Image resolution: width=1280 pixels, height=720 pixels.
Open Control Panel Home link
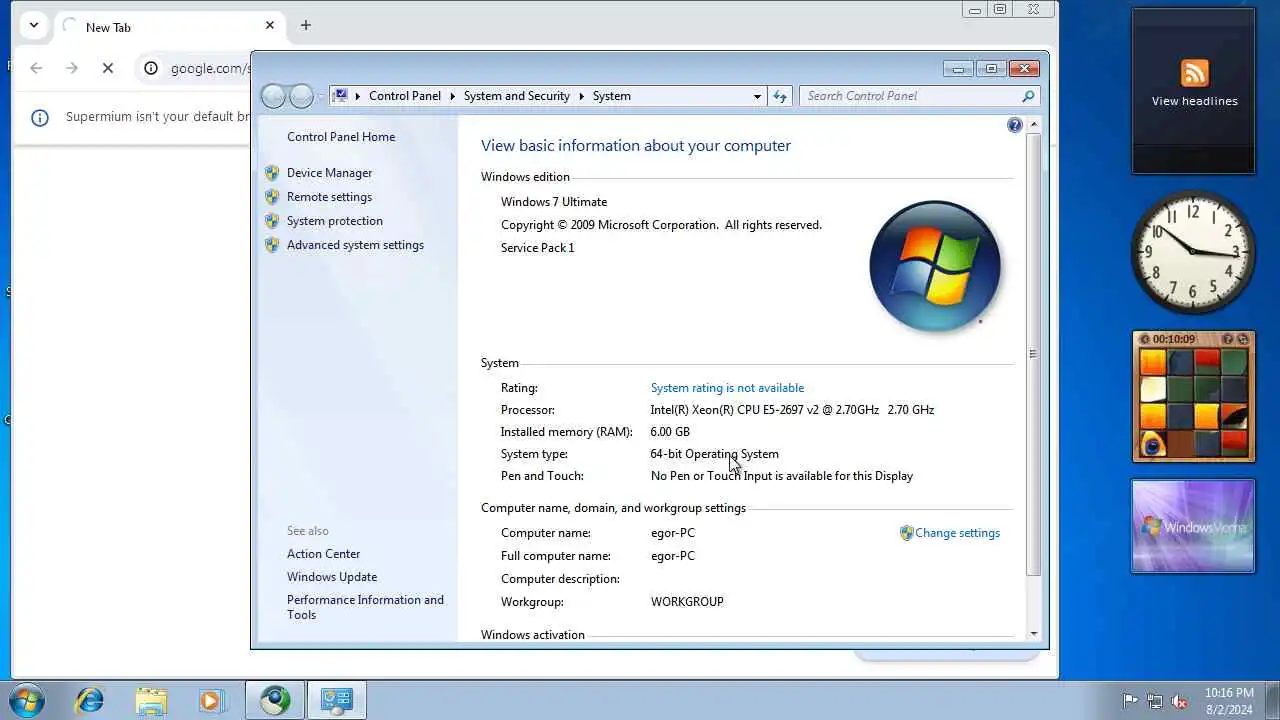pos(341,137)
